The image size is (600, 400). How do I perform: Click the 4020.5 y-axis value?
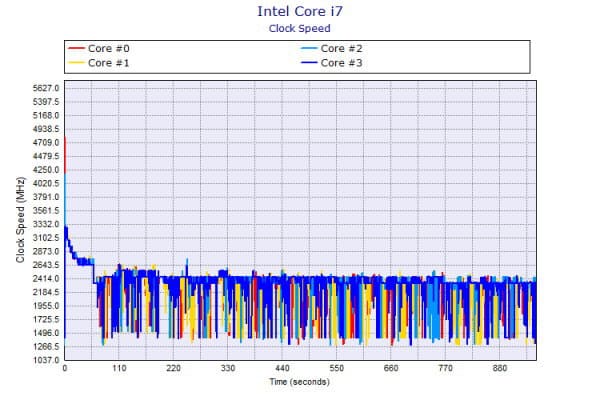coord(46,183)
